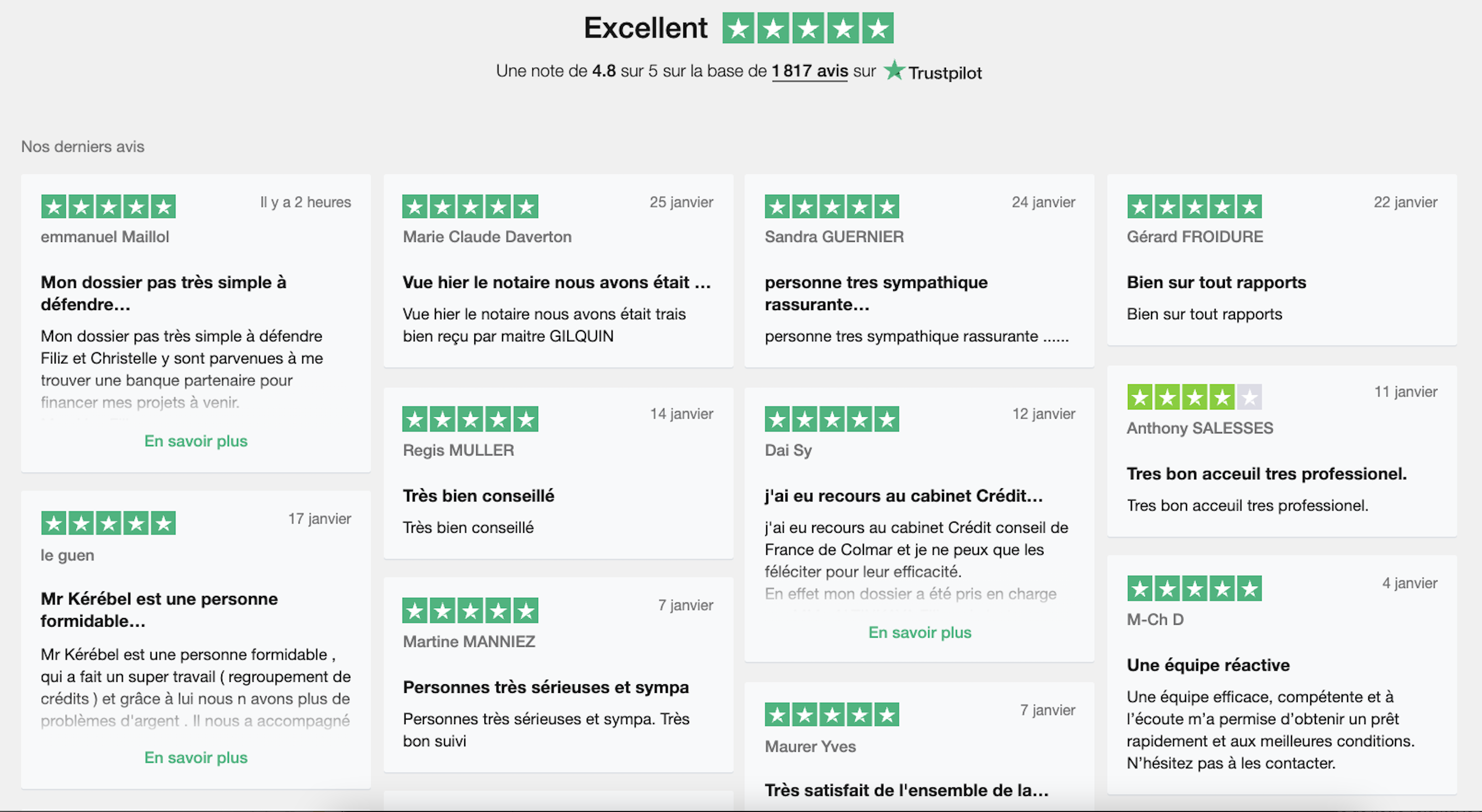Click the Tres bon acceuil tres professionel title
This screenshot has height=812, width=1482.
(1266, 474)
